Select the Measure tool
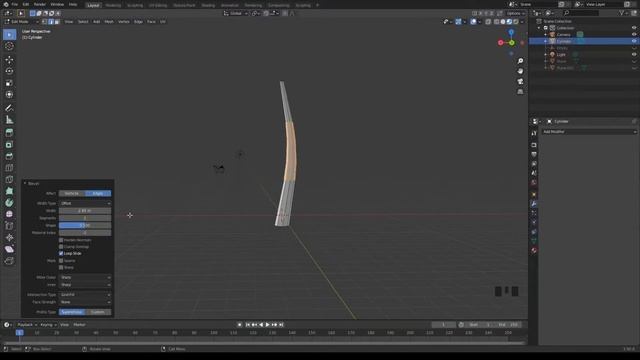 (9, 120)
